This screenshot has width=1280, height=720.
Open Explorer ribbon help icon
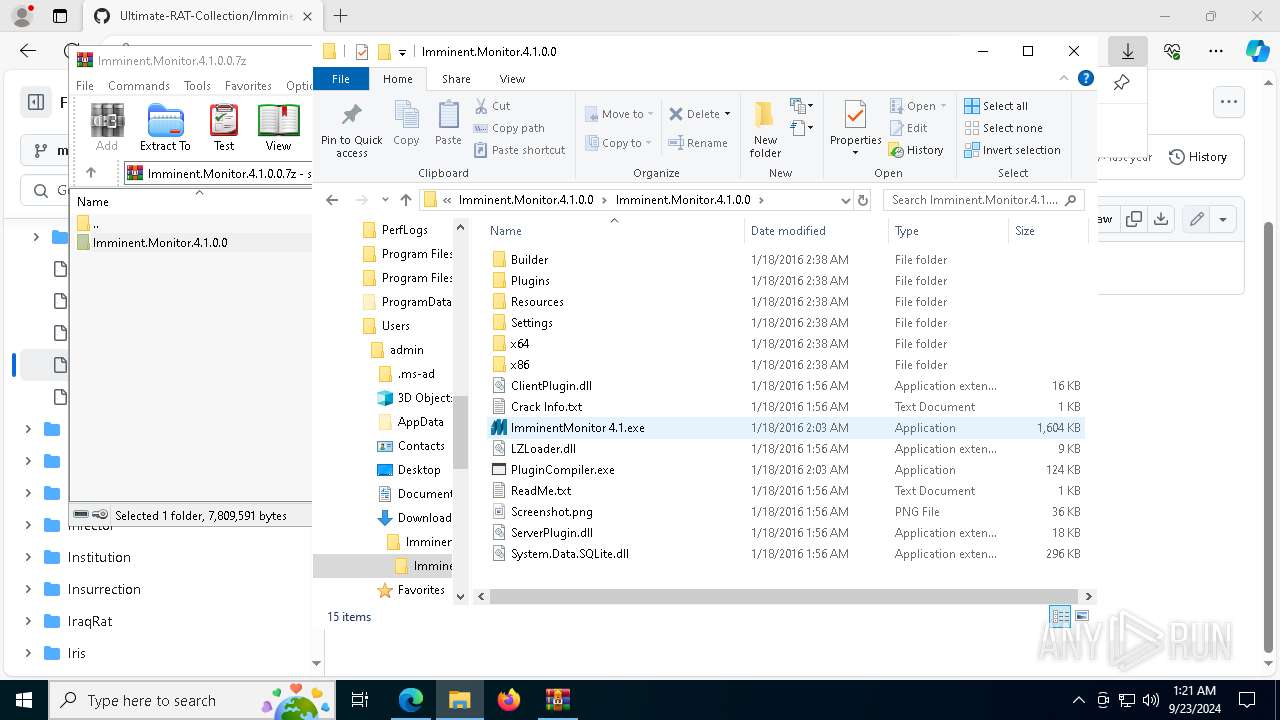pyautogui.click(x=1085, y=78)
